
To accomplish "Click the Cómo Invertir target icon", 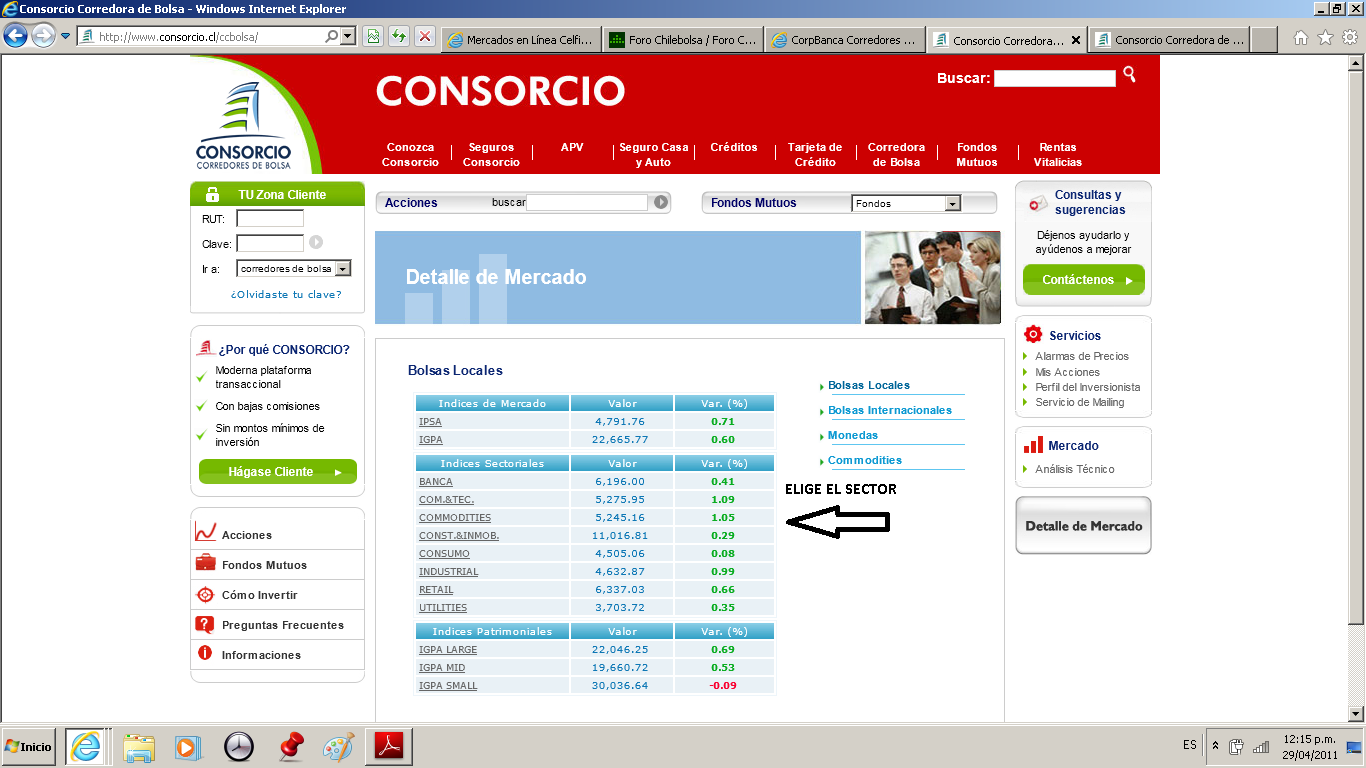I will [205, 594].
